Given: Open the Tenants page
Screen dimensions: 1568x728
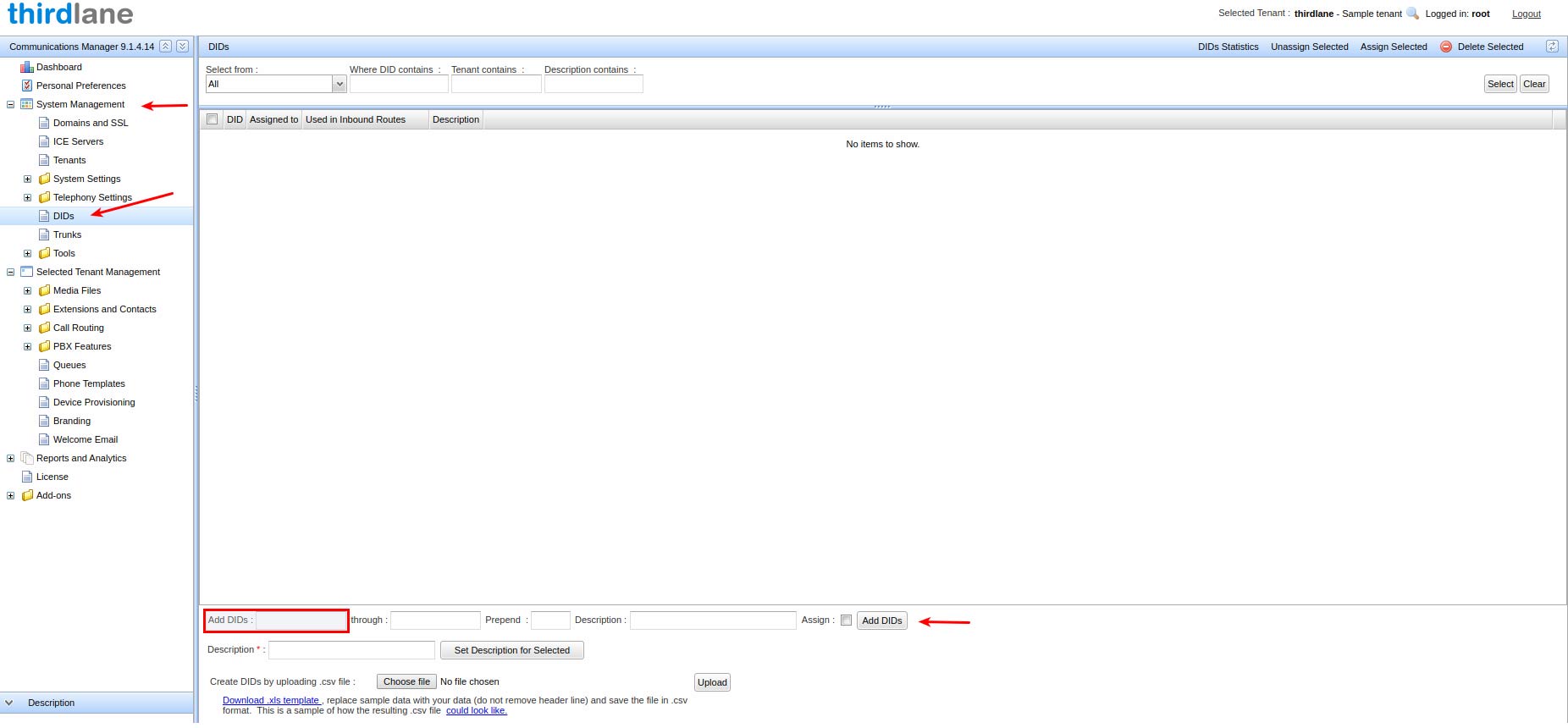Looking at the screenshot, I should click(69, 160).
